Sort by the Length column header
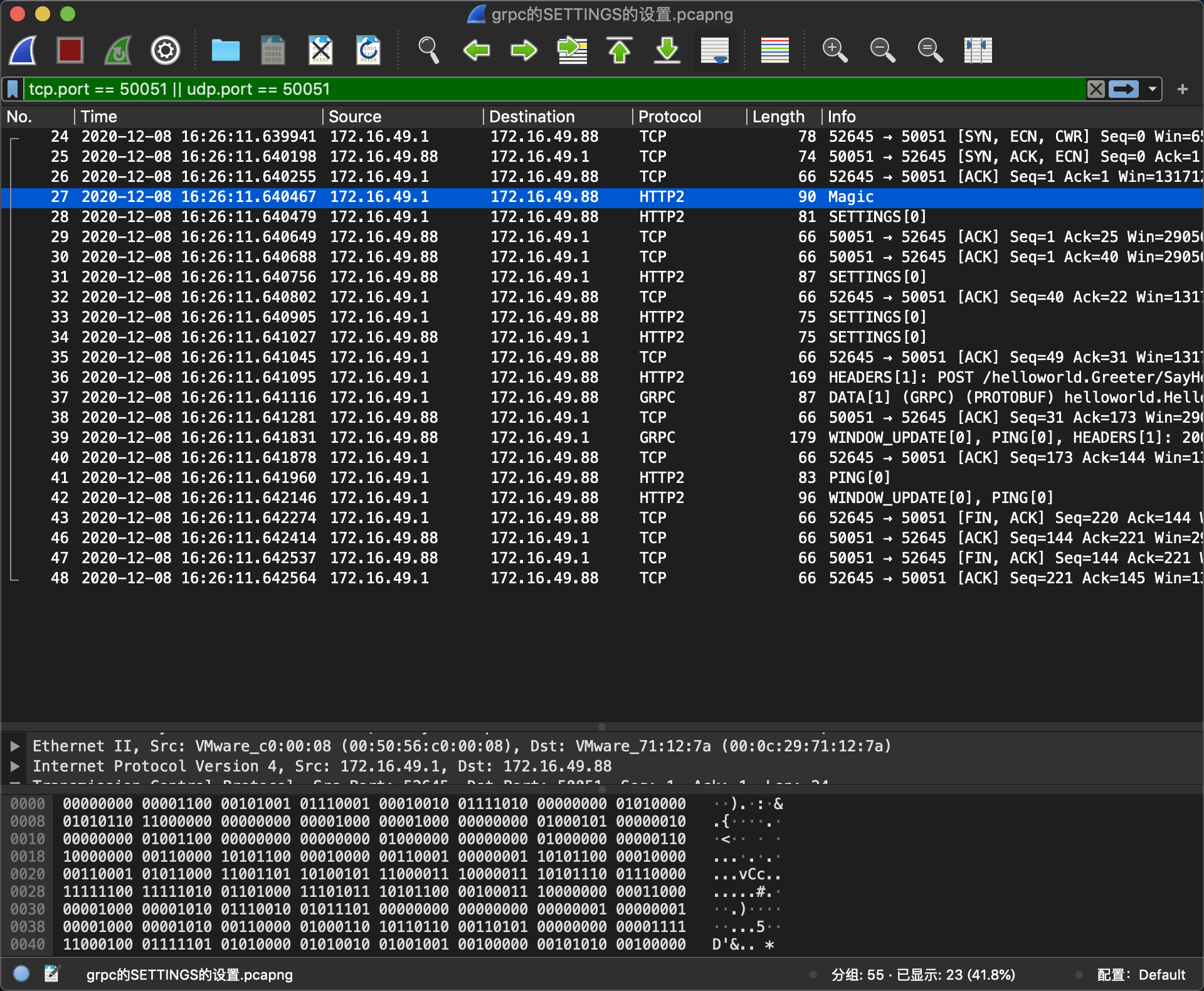This screenshot has width=1204, height=991. click(778, 117)
